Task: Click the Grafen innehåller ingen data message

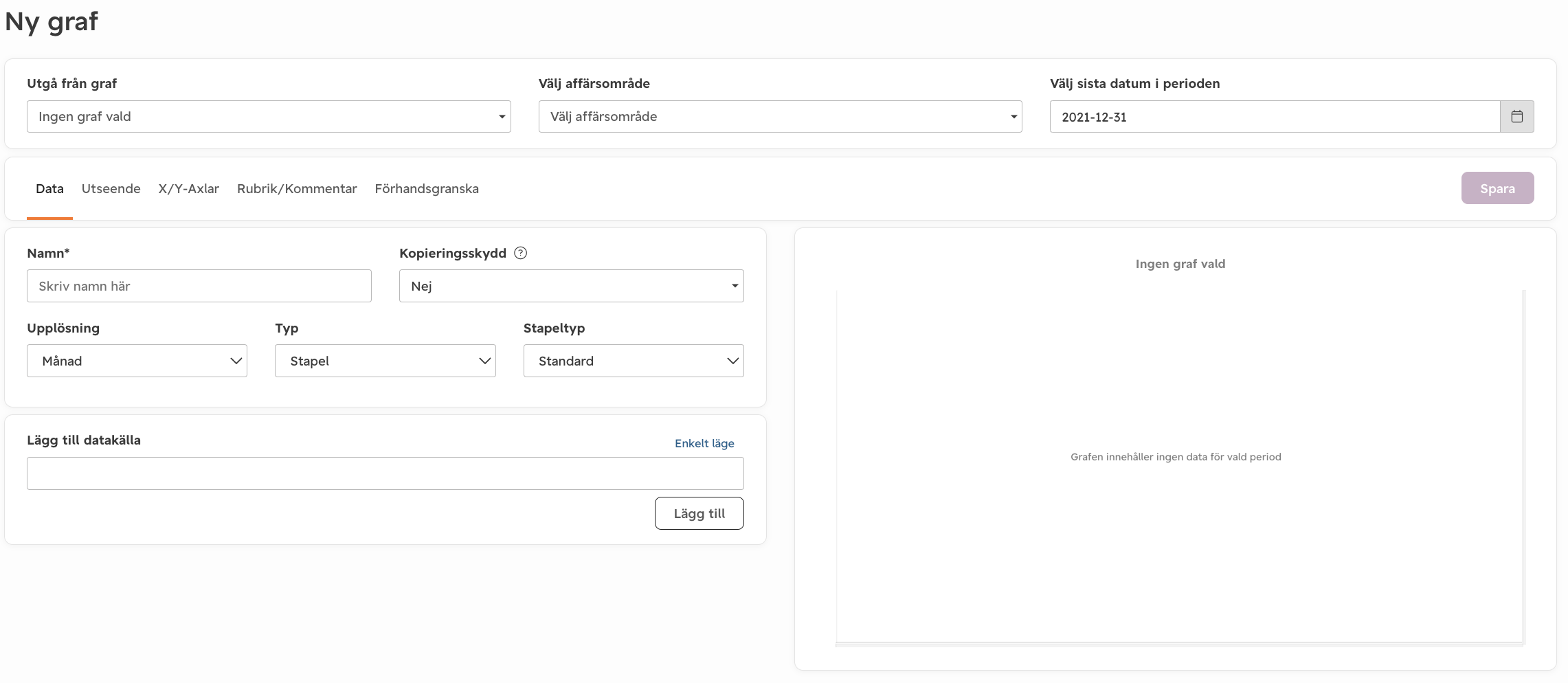Action: point(1176,457)
